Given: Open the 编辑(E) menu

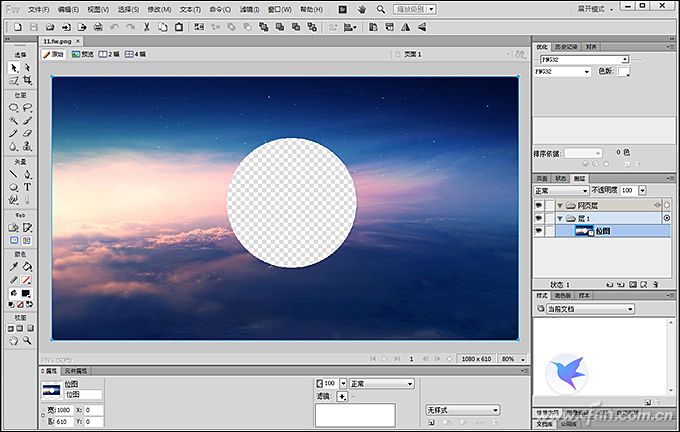Looking at the screenshot, I should [69, 9].
